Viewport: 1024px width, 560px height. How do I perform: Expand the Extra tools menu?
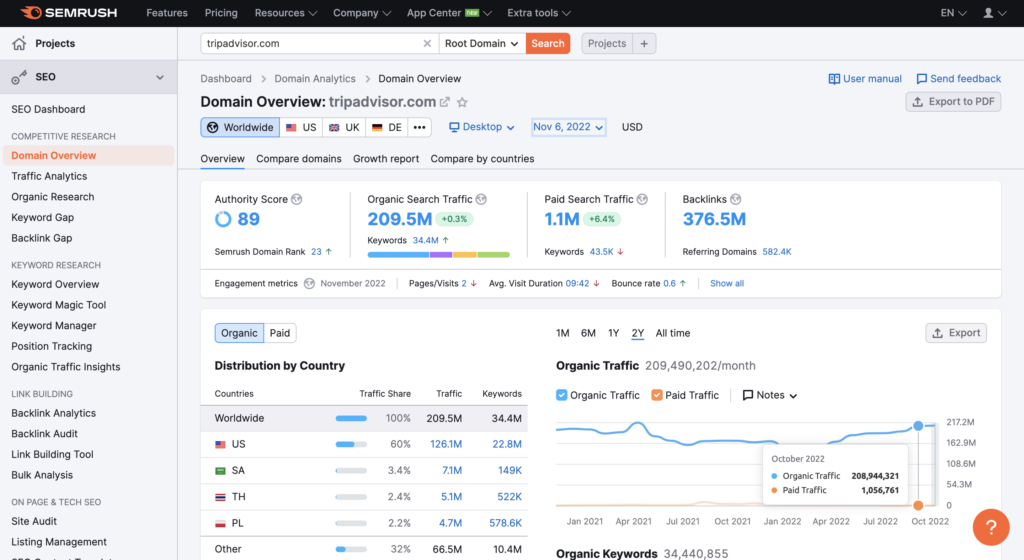[x=539, y=13]
